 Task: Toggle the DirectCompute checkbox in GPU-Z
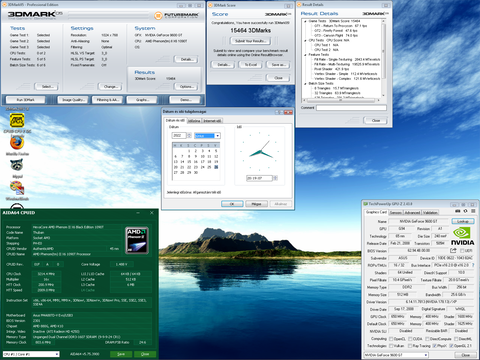pos(427,339)
